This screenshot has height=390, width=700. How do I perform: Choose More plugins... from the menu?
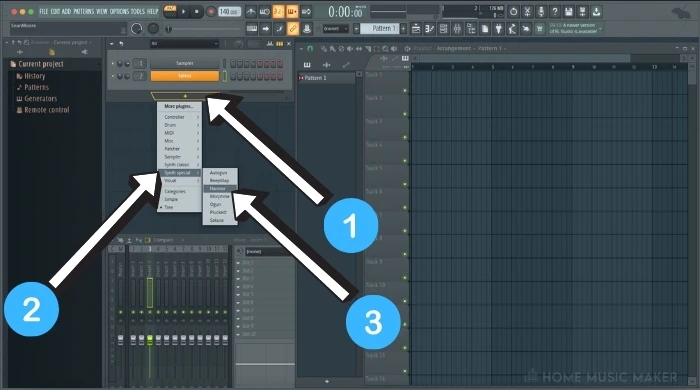point(179,106)
